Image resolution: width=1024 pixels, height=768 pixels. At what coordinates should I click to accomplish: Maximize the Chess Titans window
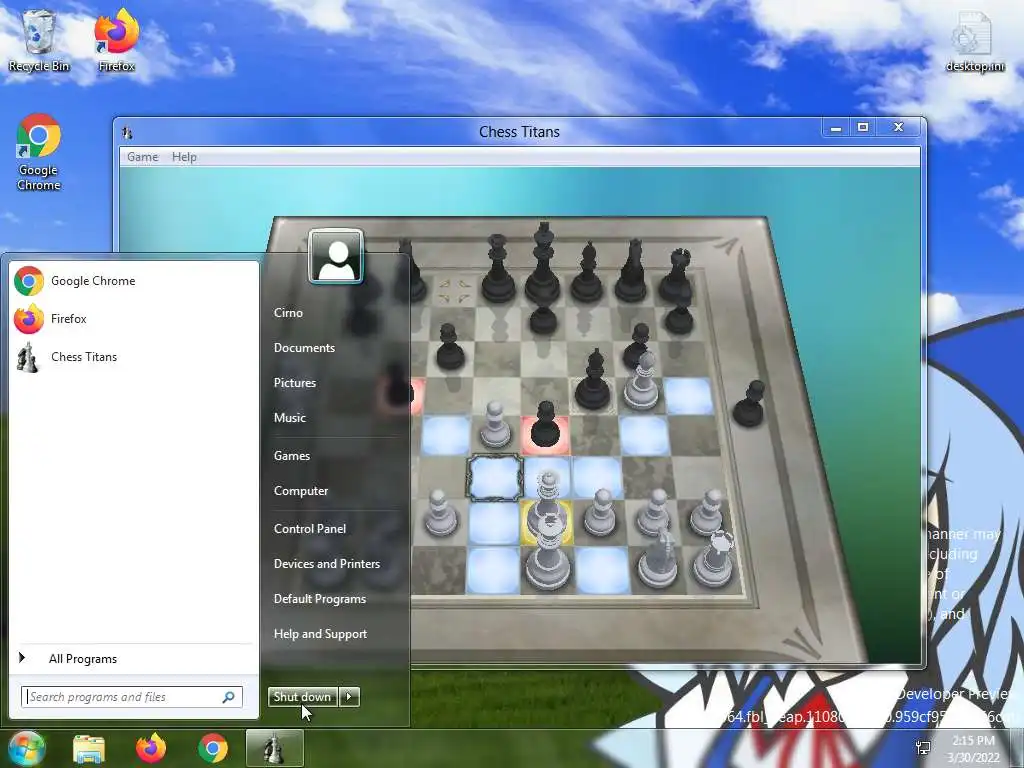(863, 127)
